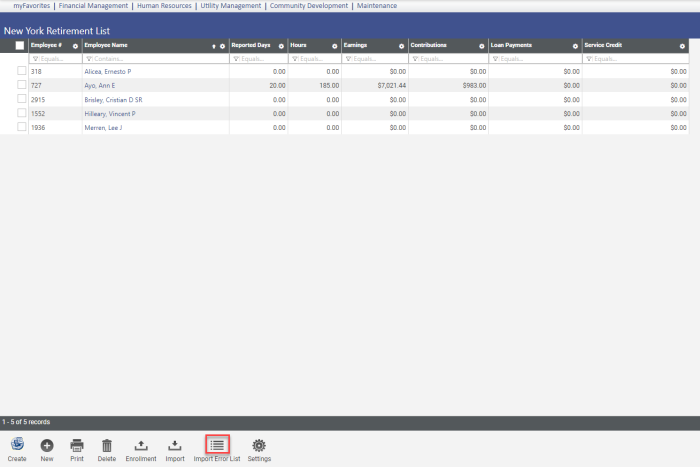Print the retirement list
The width and height of the screenshot is (700, 467).
[x=77, y=445]
